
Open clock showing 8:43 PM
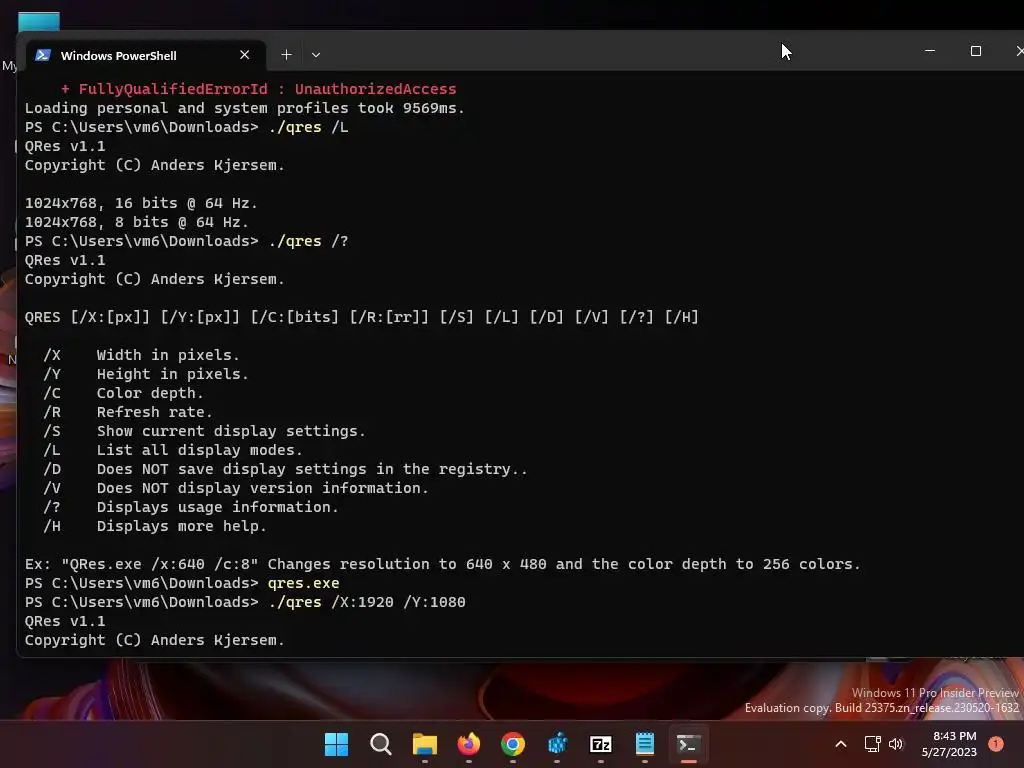(x=949, y=744)
